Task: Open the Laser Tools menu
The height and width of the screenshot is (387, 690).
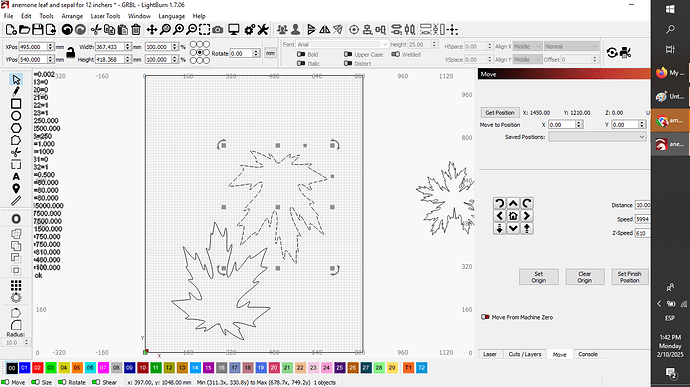Action: [105, 16]
